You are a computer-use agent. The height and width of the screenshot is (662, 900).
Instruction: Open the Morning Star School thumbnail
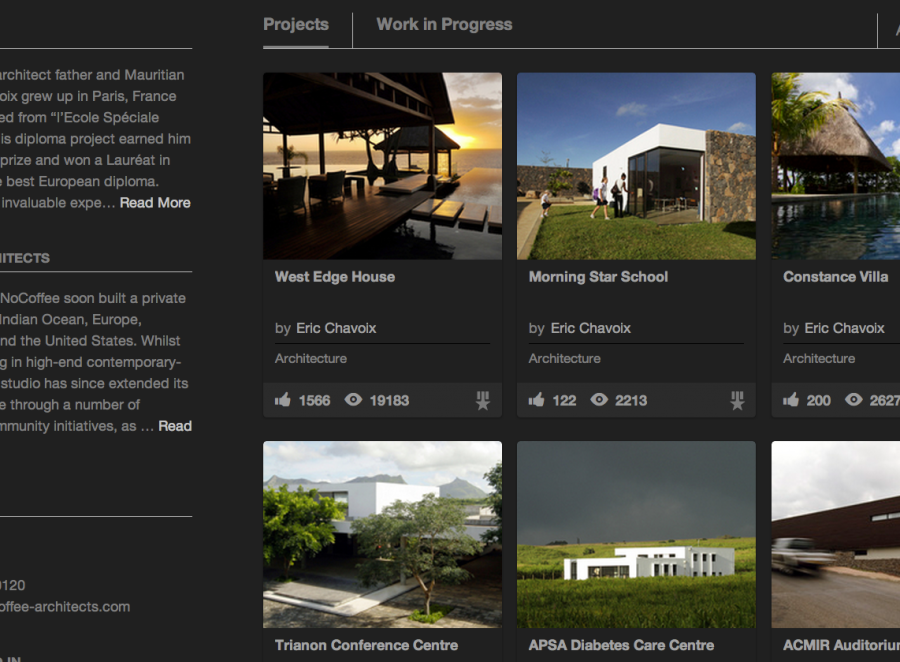coord(636,166)
